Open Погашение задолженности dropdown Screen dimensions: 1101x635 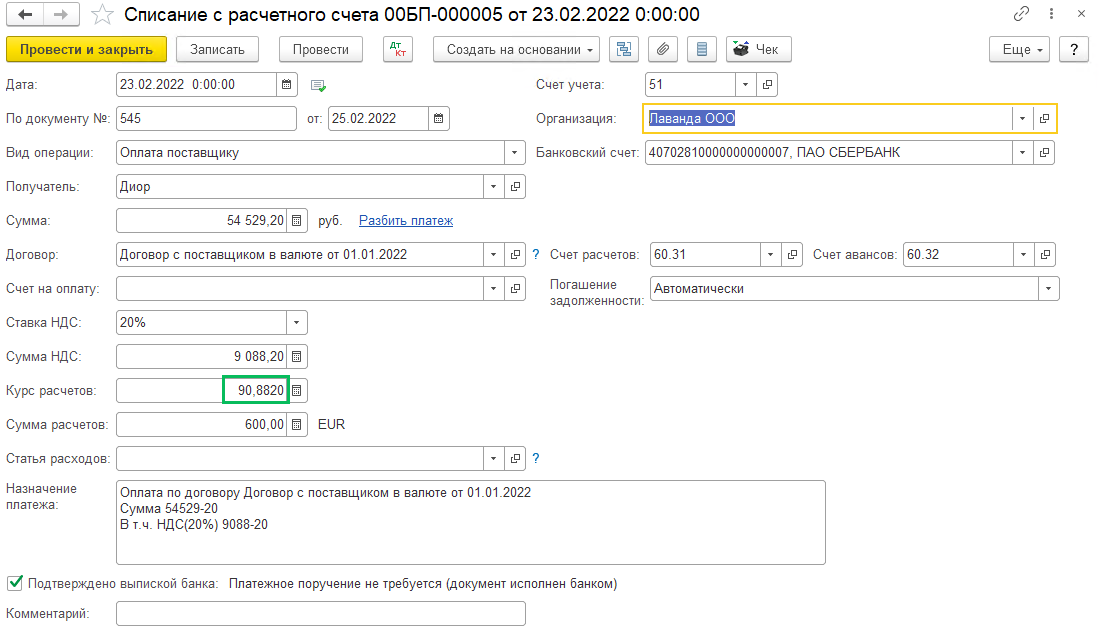coord(1048,289)
